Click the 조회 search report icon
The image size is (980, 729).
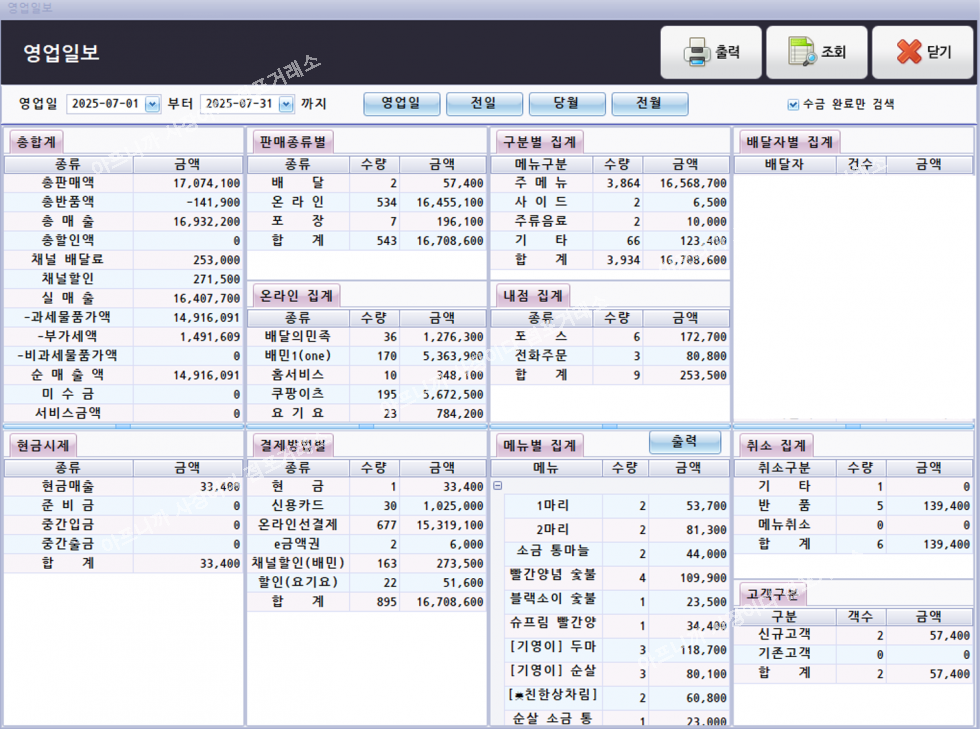[x=801, y=52]
